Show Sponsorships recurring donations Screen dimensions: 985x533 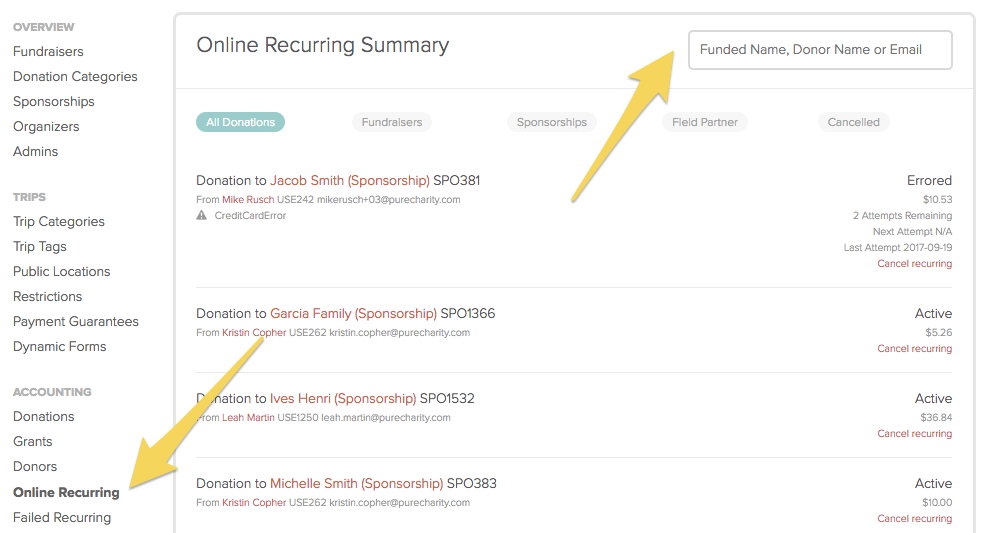coord(552,122)
